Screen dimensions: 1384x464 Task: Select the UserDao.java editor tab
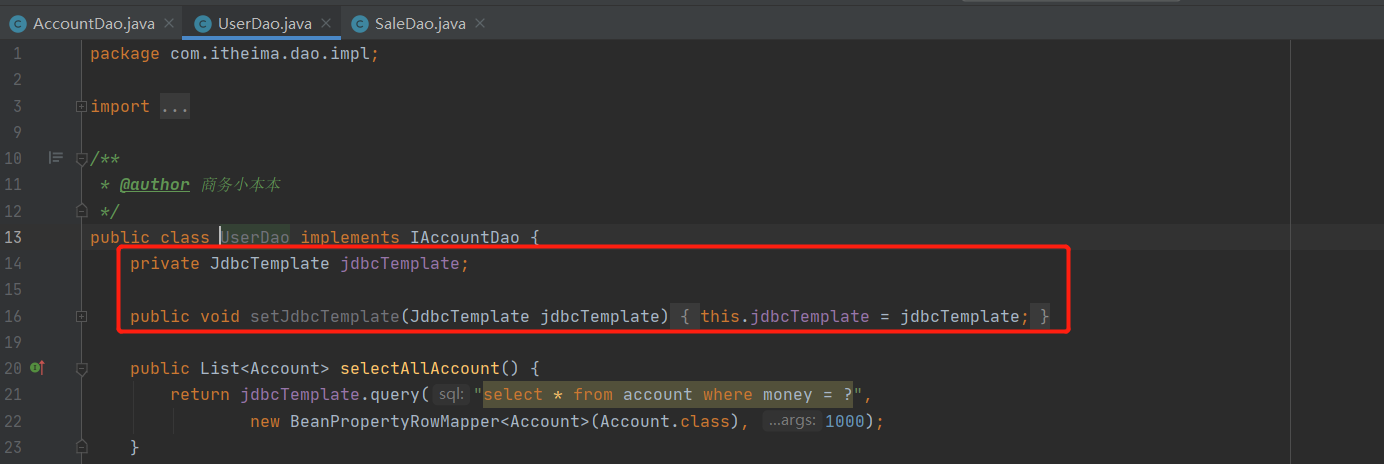[x=264, y=23]
